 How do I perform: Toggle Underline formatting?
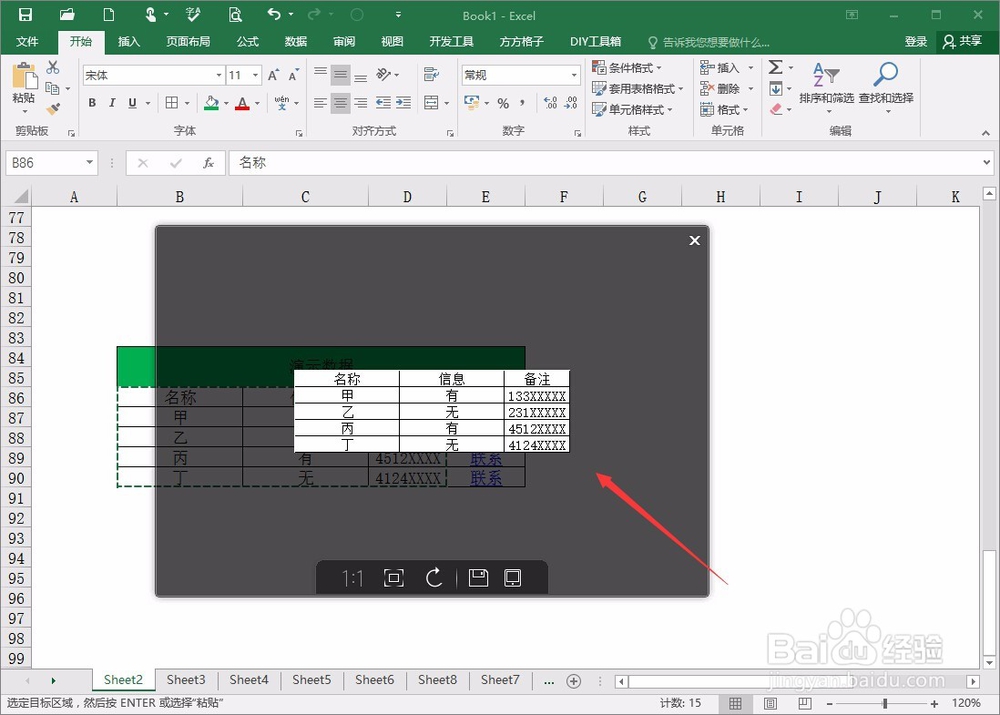pyautogui.click(x=132, y=103)
